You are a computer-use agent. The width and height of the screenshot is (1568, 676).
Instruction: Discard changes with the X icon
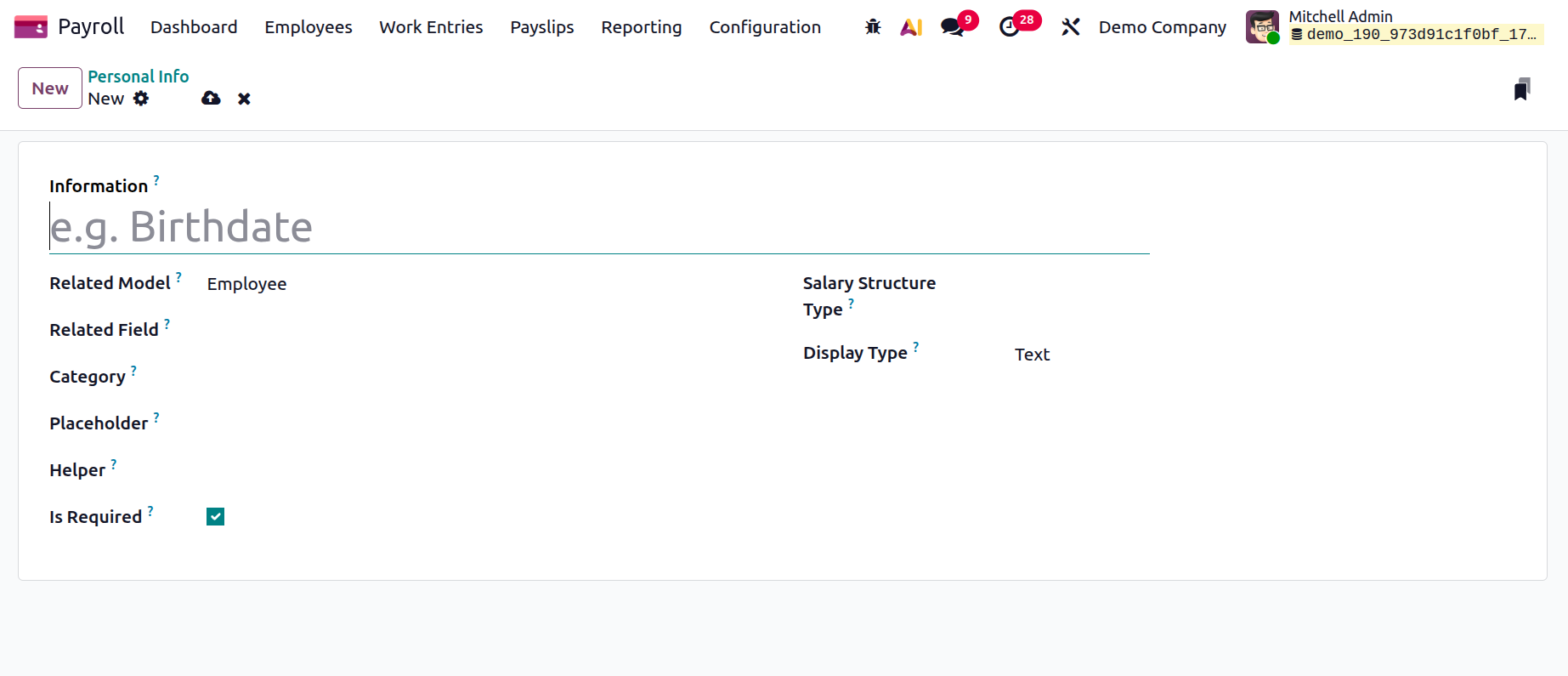tap(244, 99)
